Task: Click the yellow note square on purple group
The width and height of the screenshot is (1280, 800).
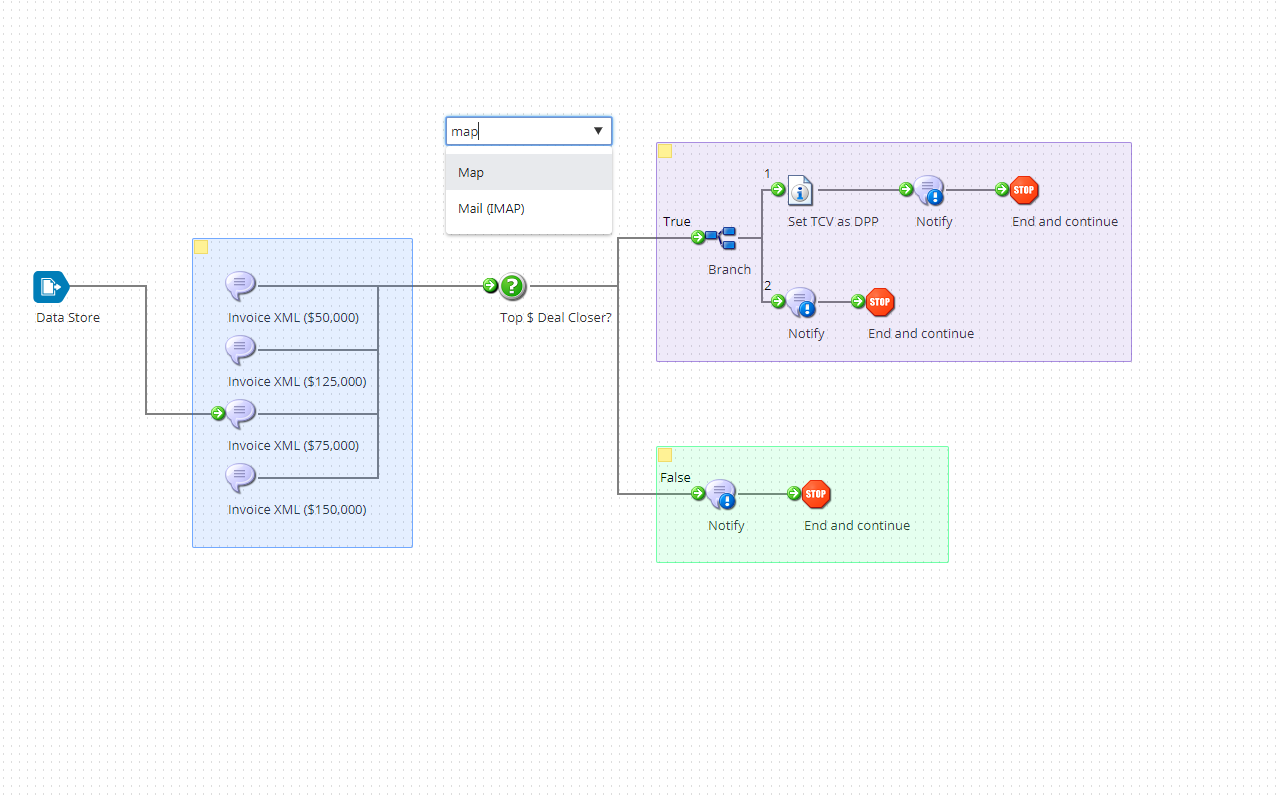Action: 665,151
